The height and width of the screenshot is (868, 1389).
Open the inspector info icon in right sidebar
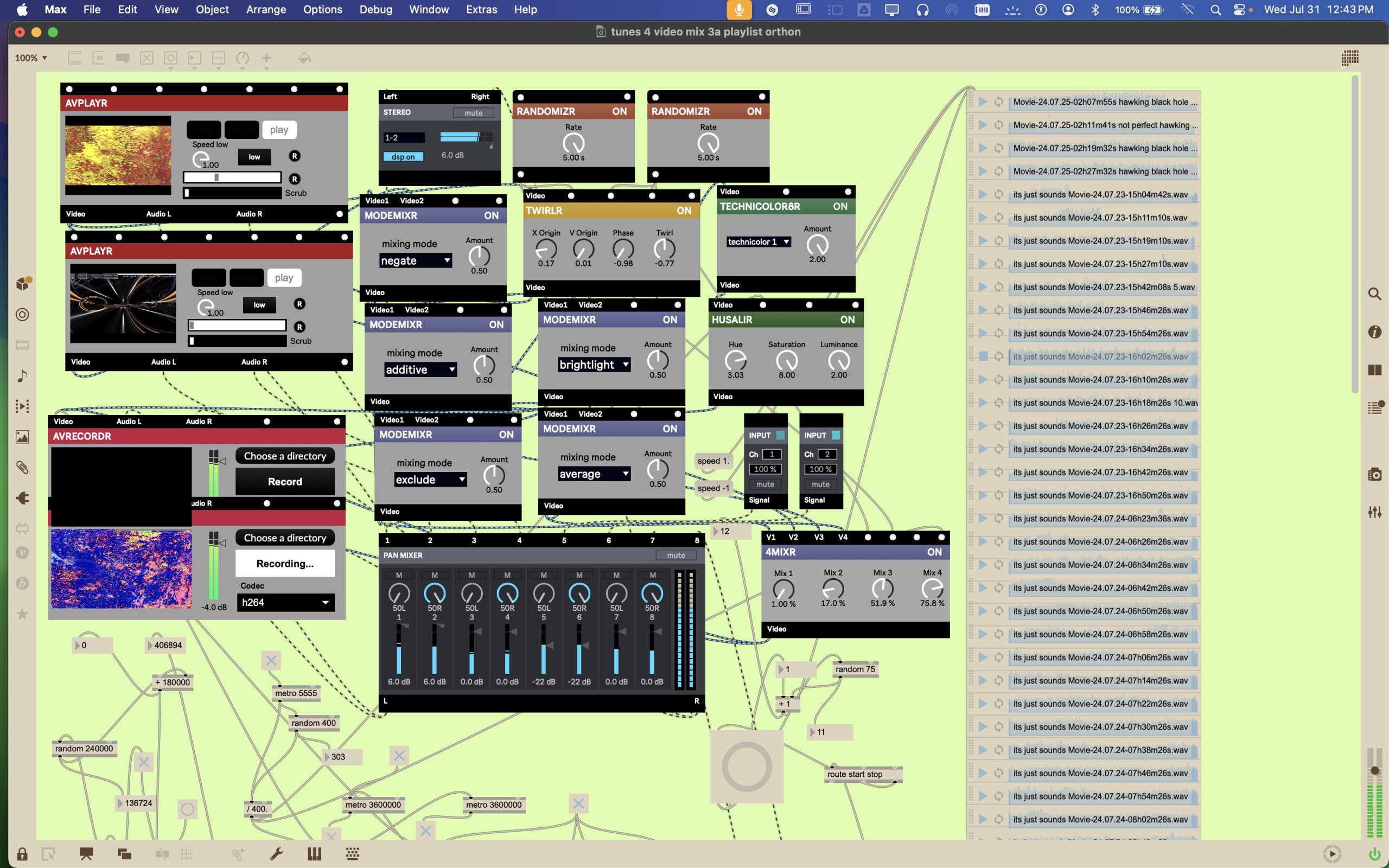pyautogui.click(x=1375, y=332)
